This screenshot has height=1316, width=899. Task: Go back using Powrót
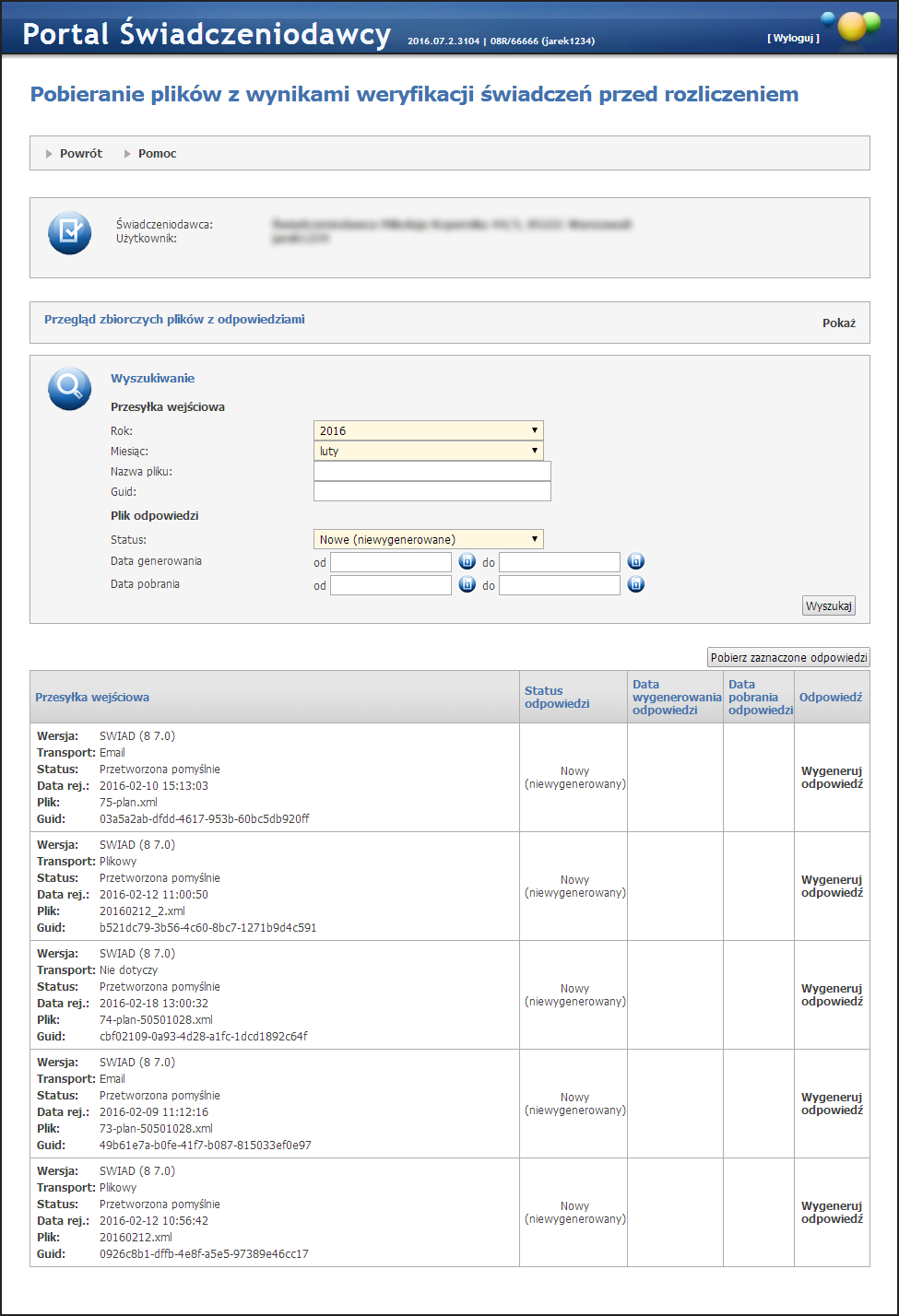(81, 154)
